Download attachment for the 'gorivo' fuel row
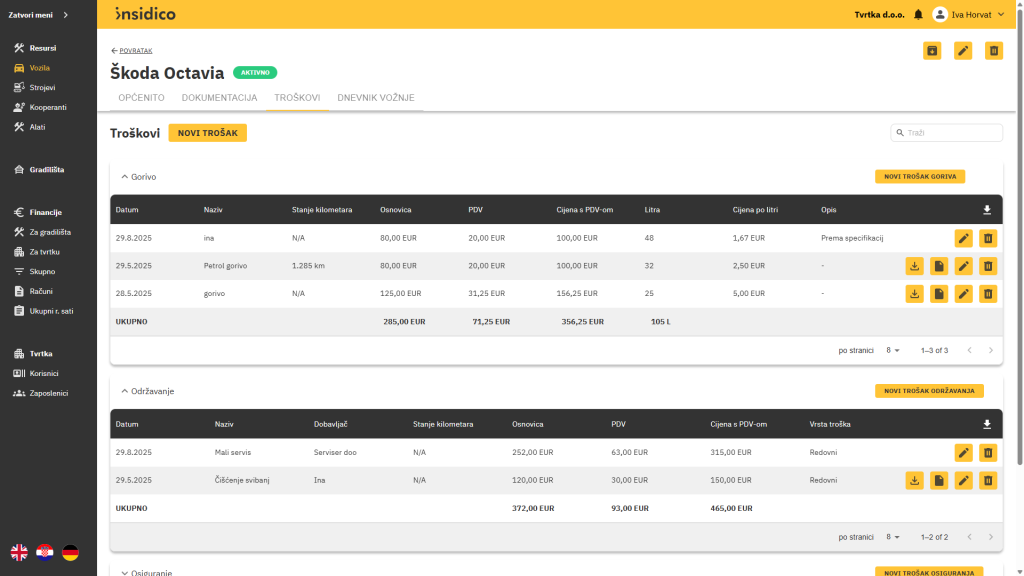 click(x=914, y=294)
